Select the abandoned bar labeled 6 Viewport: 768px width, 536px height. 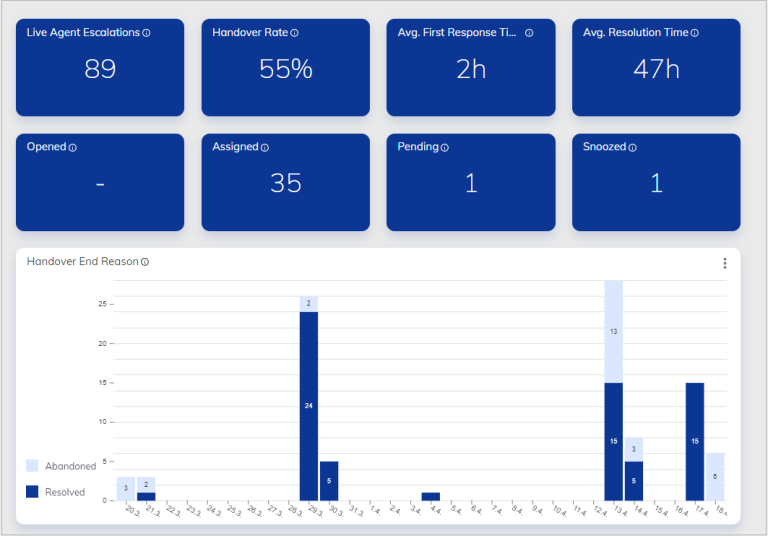715,477
